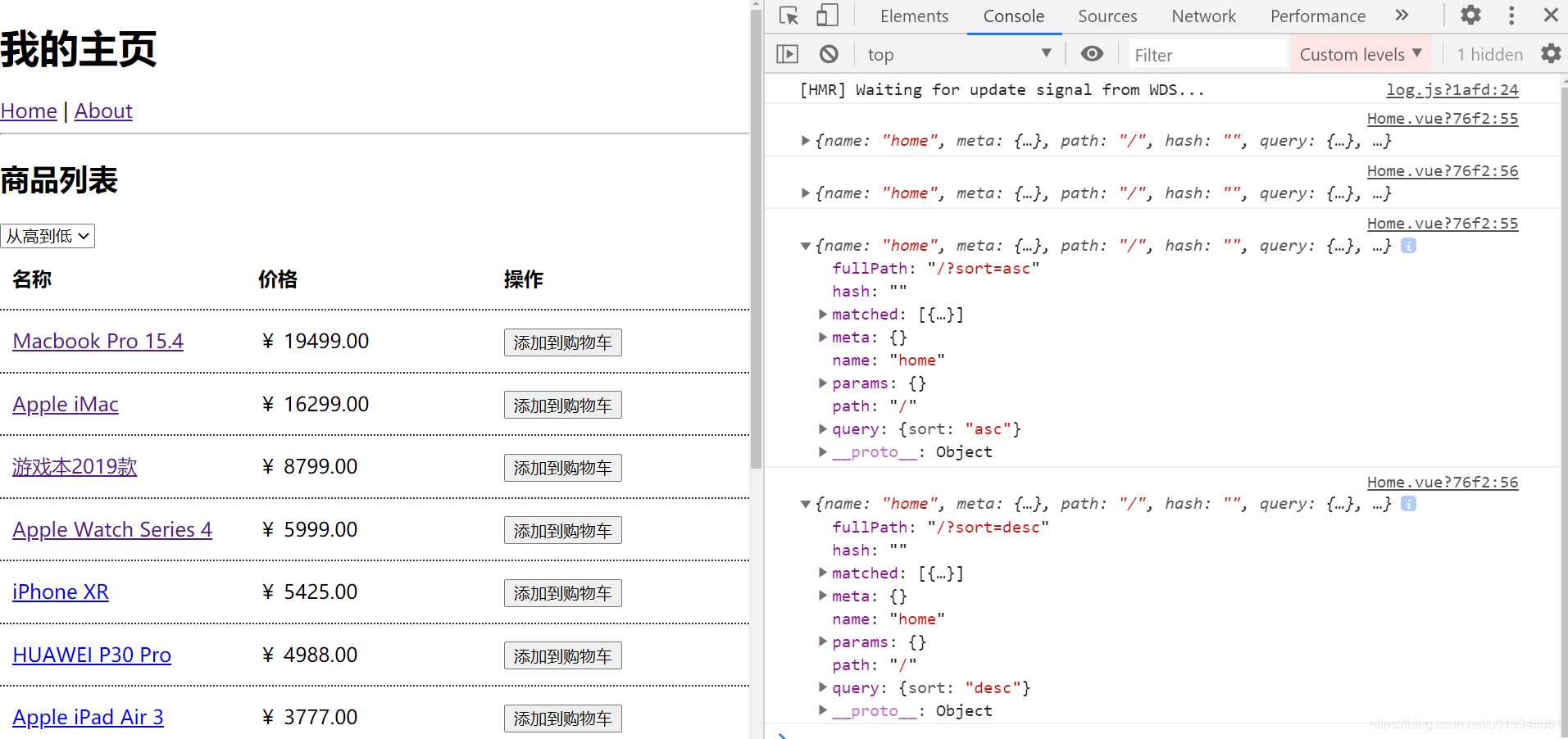Expand matched array in the sort=desc object
Image resolution: width=1568 pixels, height=739 pixels.
coord(823,574)
